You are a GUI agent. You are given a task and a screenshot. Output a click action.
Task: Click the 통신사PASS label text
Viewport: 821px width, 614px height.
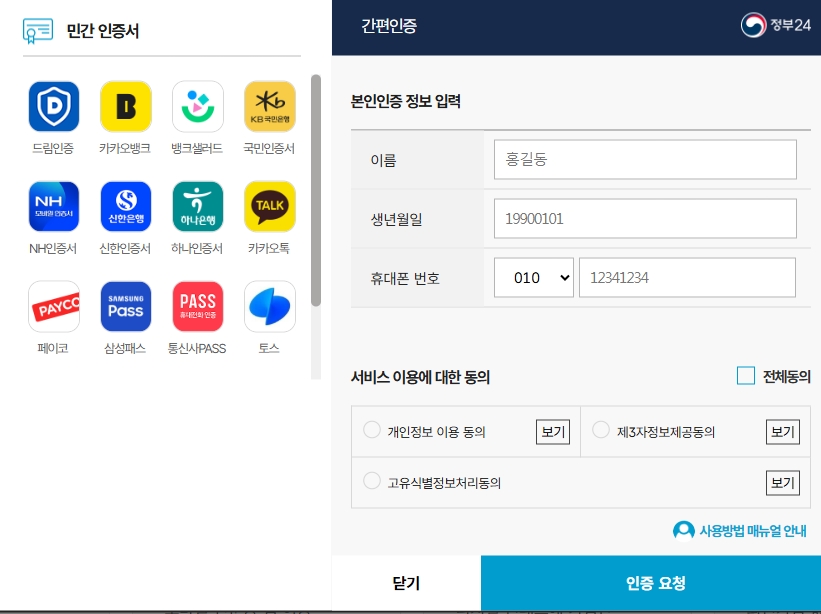click(x=197, y=349)
